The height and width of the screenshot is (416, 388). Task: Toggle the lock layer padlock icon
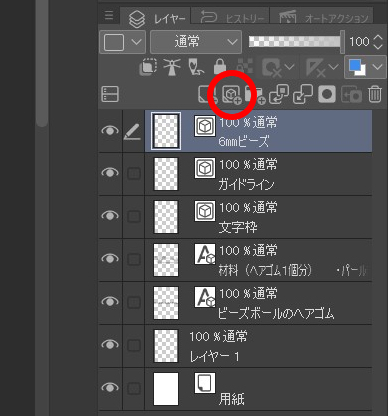220,67
